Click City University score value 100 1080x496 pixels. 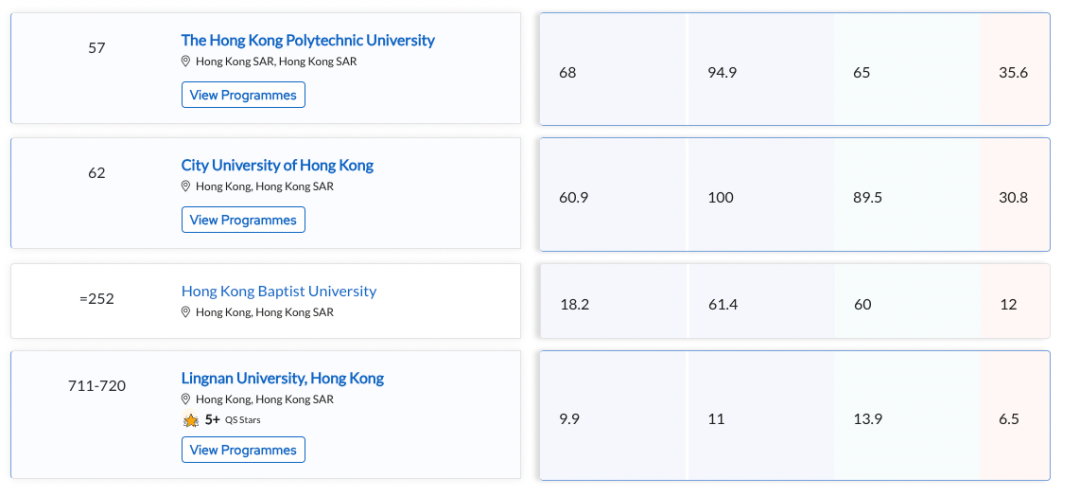720,198
